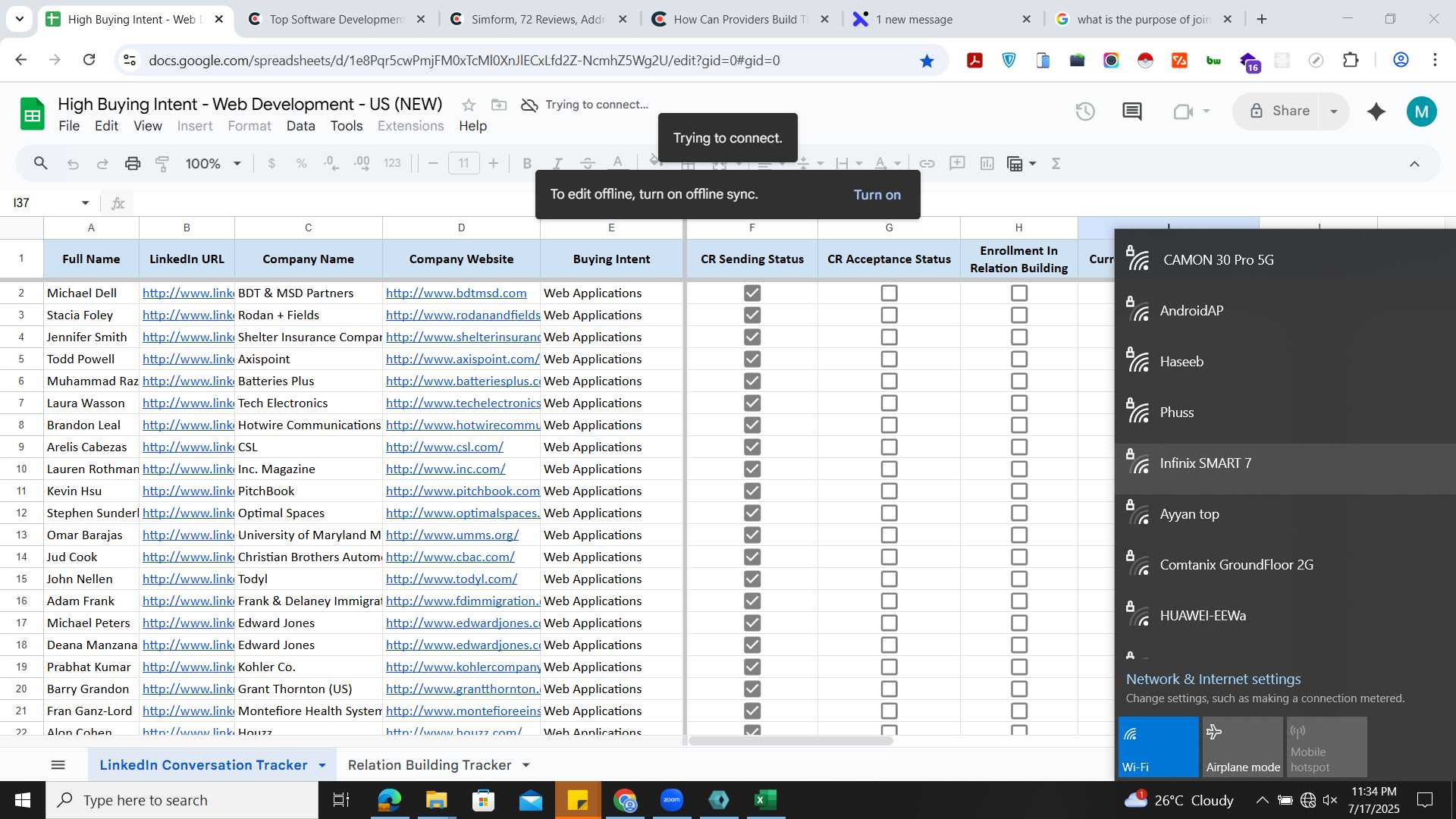Toggle strikethrough formatting

(587, 164)
